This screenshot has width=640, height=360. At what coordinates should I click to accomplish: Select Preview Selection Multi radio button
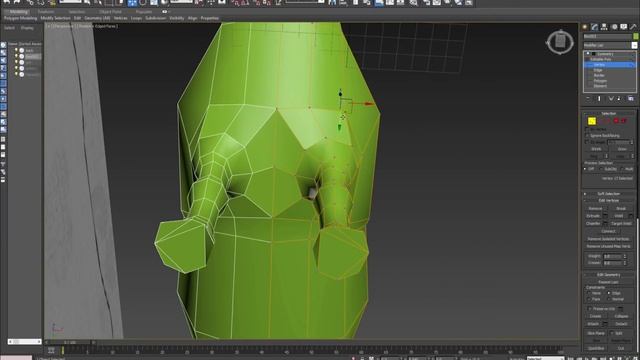622,169
